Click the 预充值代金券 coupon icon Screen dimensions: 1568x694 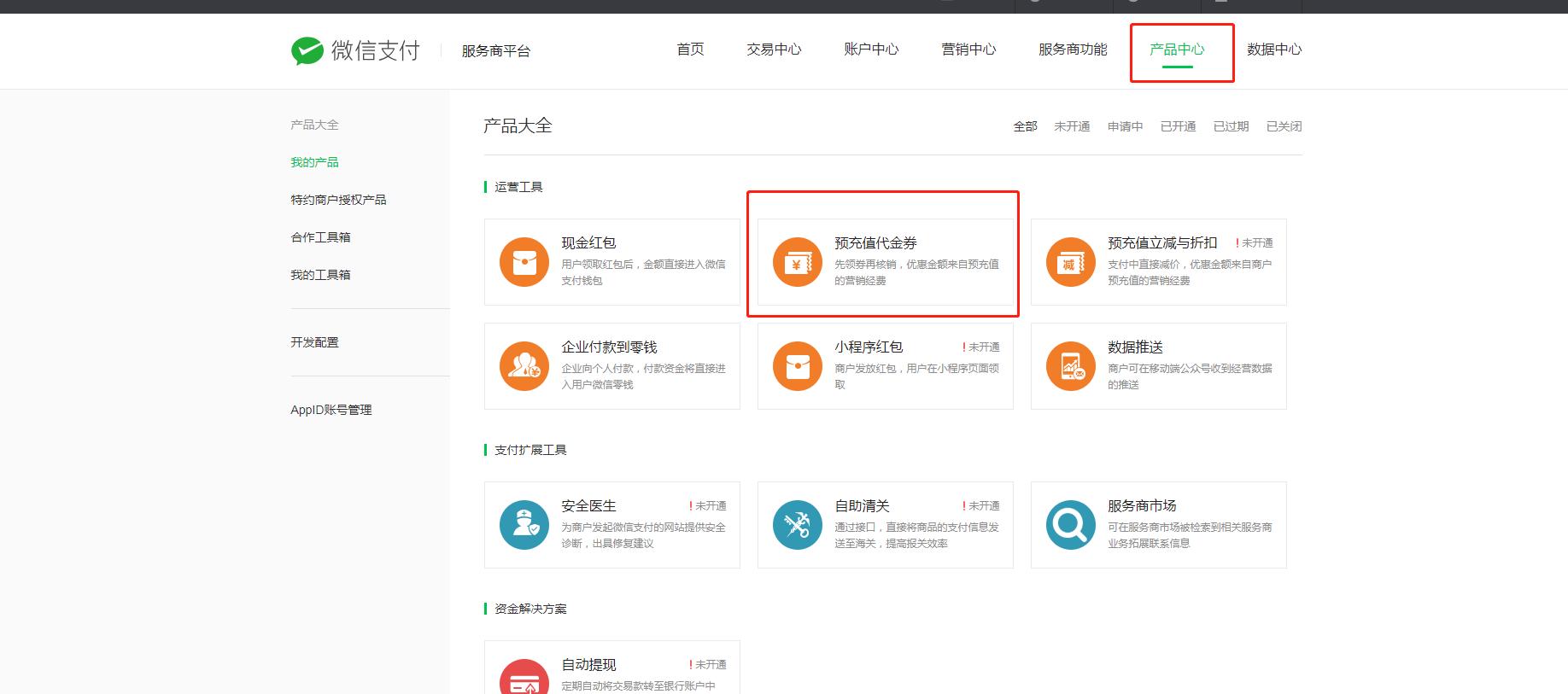click(798, 262)
